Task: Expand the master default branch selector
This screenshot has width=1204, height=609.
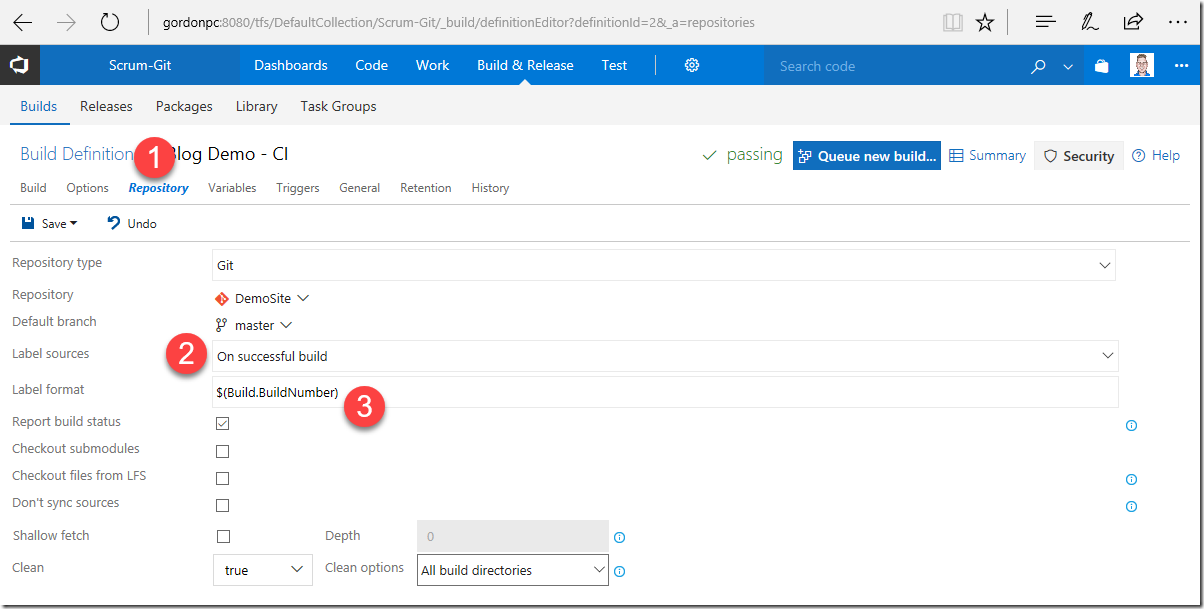Action: click(x=254, y=325)
